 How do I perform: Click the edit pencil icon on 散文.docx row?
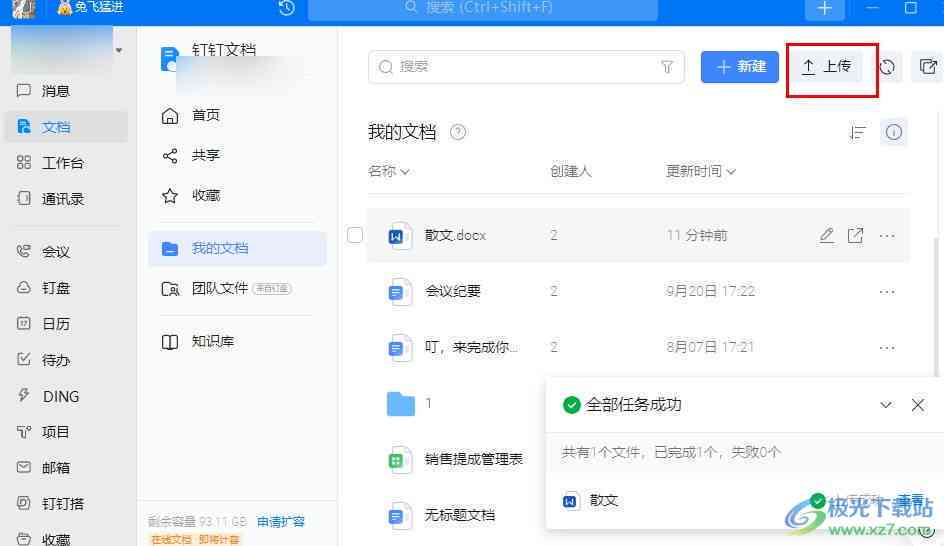pyautogui.click(x=827, y=235)
